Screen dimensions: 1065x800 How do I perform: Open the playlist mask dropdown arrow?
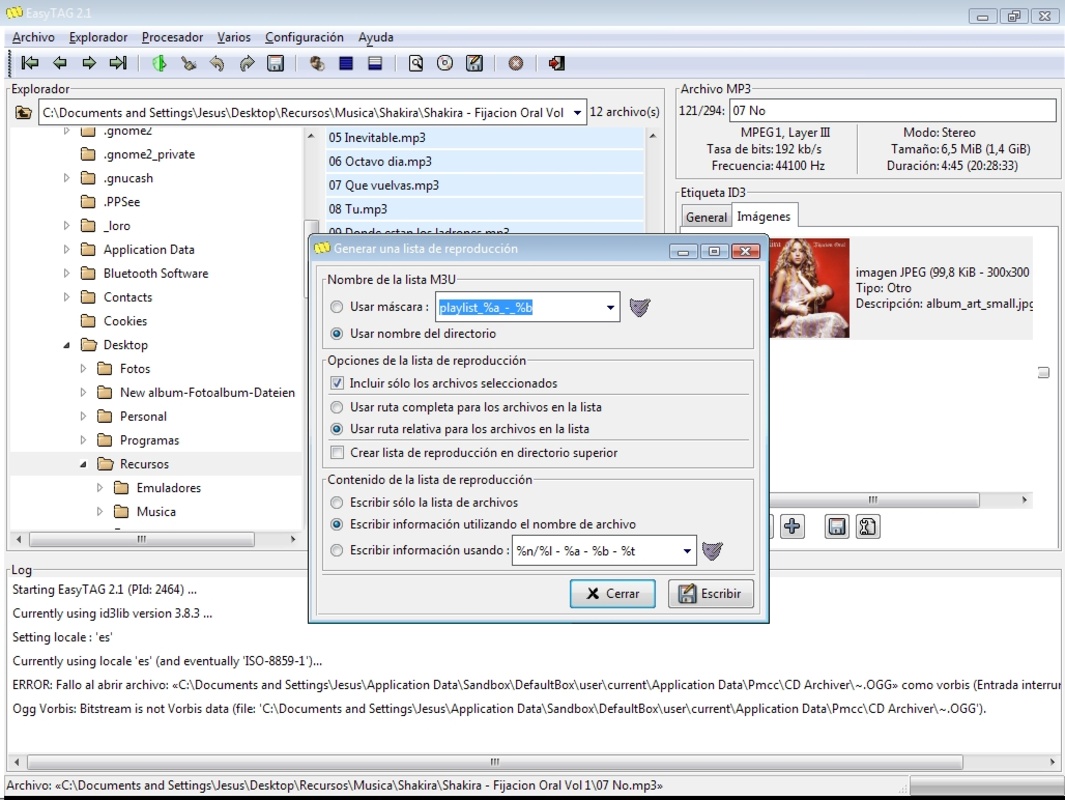click(610, 307)
